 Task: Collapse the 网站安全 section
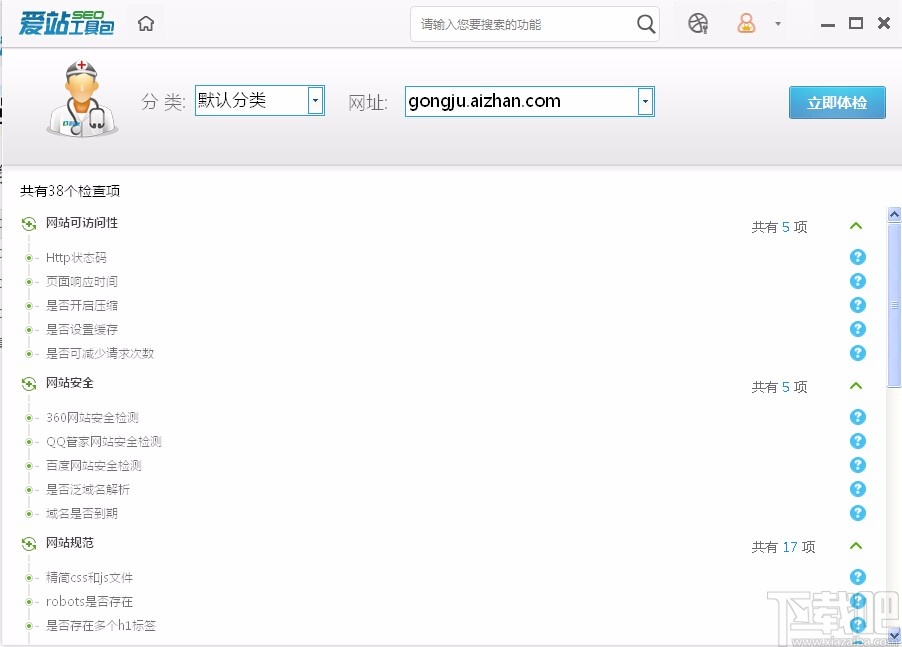pyautogui.click(x=856, y=387)
